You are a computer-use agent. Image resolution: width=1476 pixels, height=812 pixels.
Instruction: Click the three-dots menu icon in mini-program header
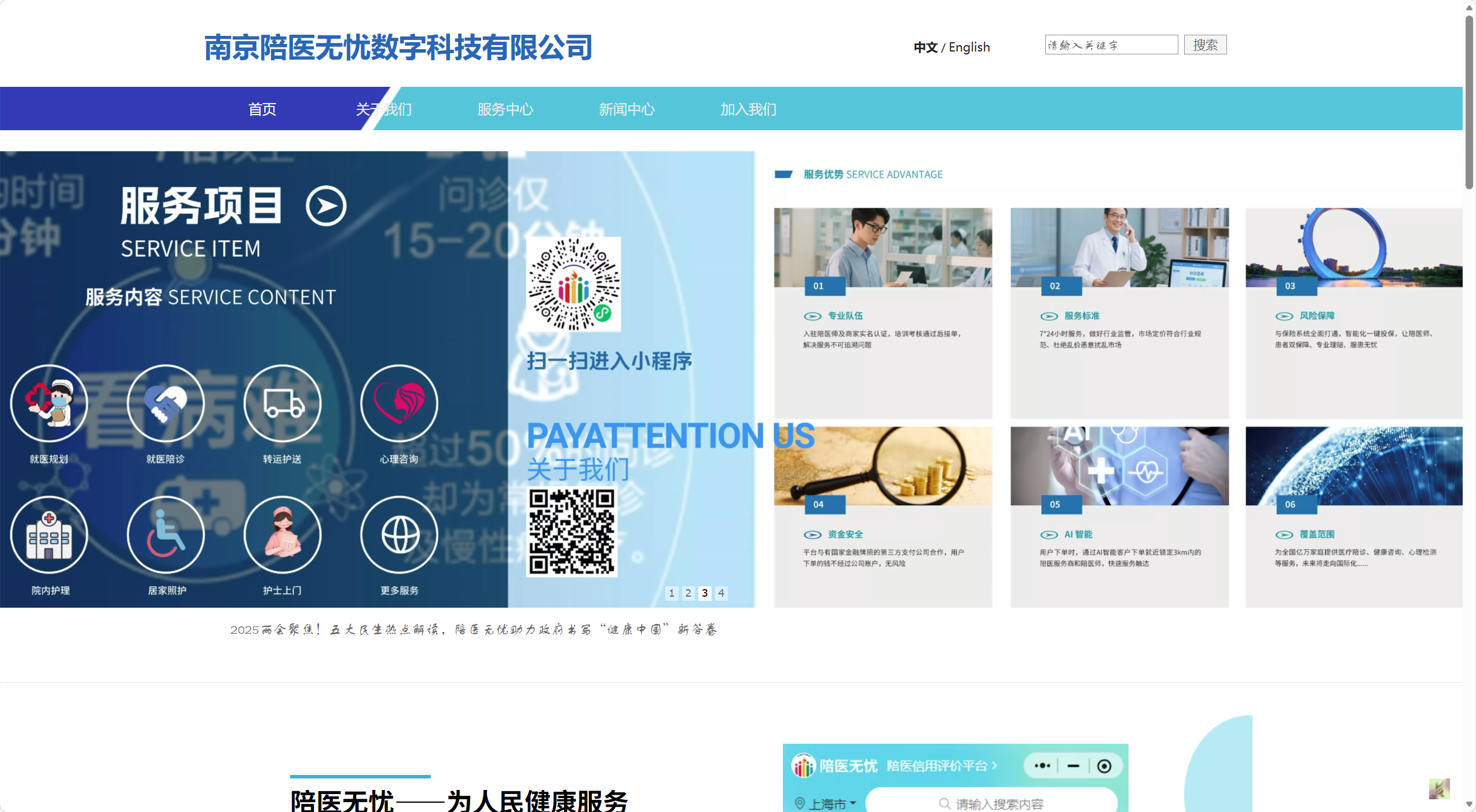pos(1042,766)
